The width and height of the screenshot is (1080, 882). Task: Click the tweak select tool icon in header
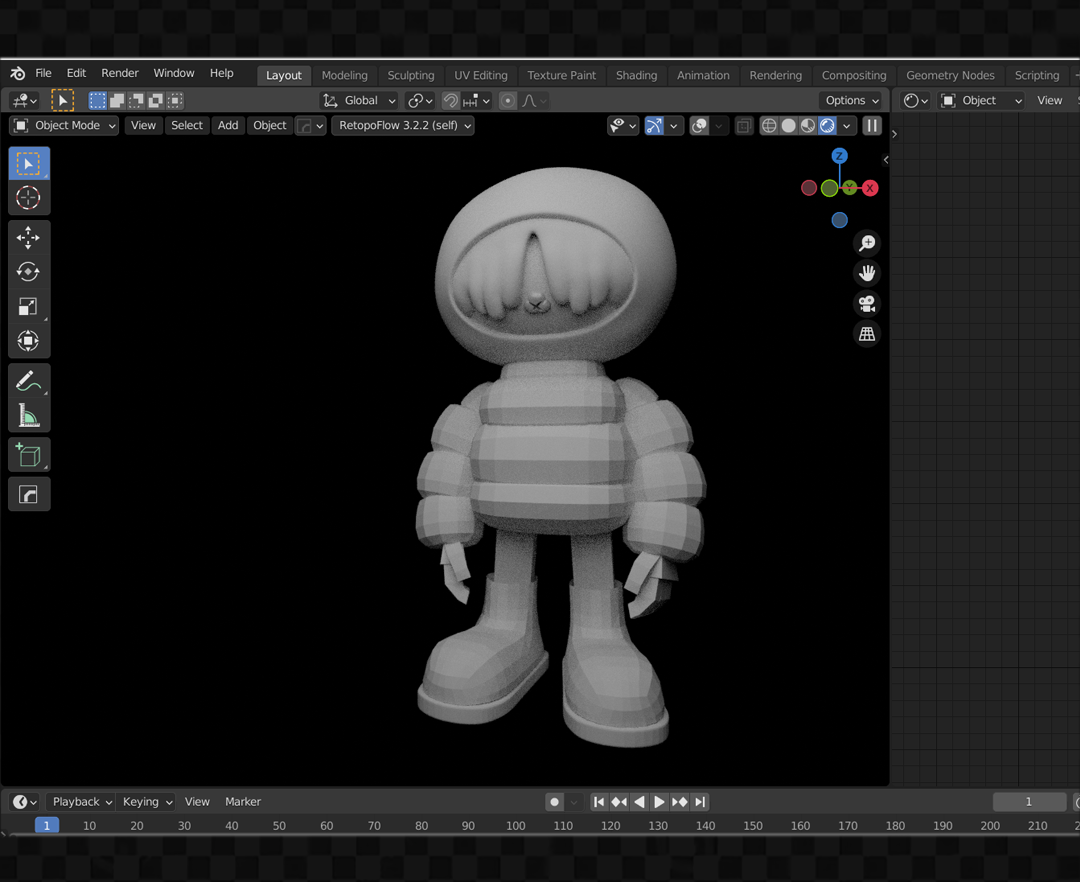62,101
